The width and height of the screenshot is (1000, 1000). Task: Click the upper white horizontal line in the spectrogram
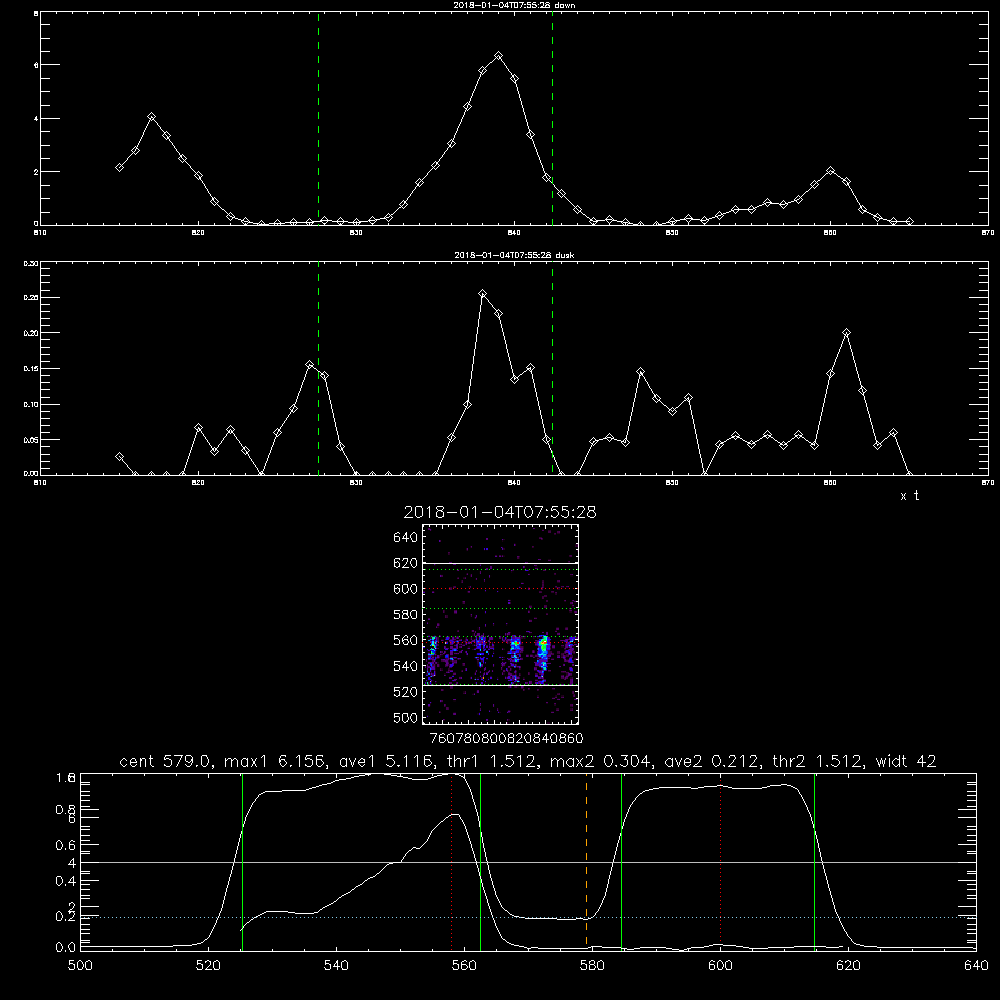tap(501, 563)
